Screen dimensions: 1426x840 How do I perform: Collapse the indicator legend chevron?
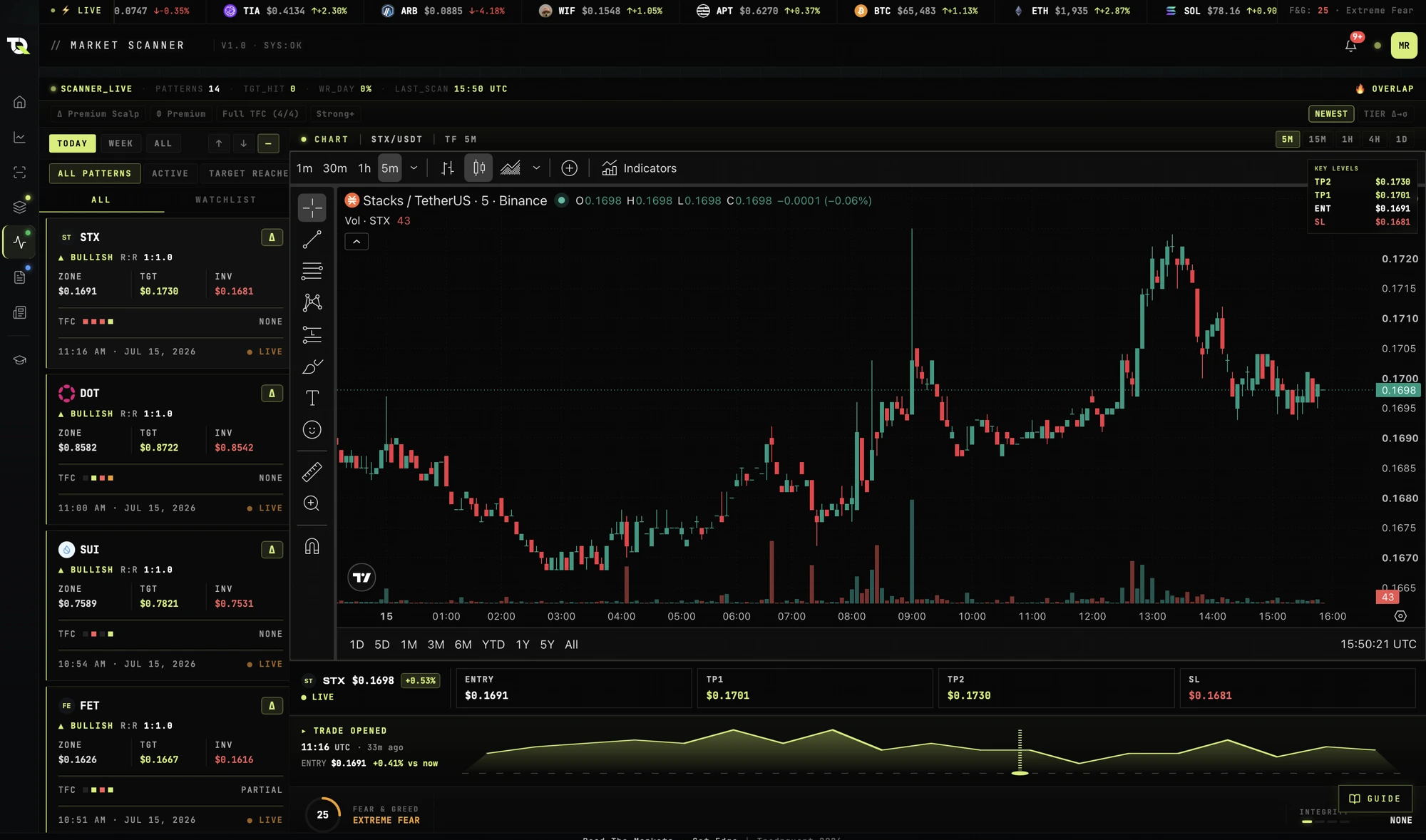point(356,242)
